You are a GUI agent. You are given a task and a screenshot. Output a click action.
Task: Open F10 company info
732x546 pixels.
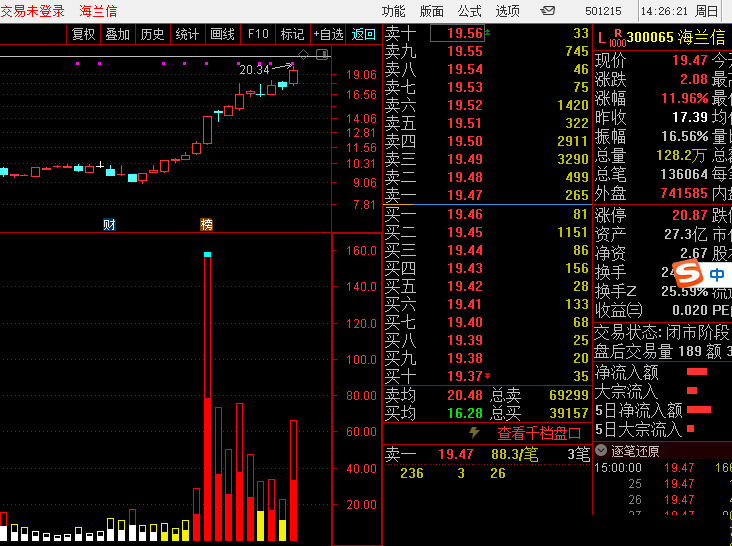click(258, 34)
